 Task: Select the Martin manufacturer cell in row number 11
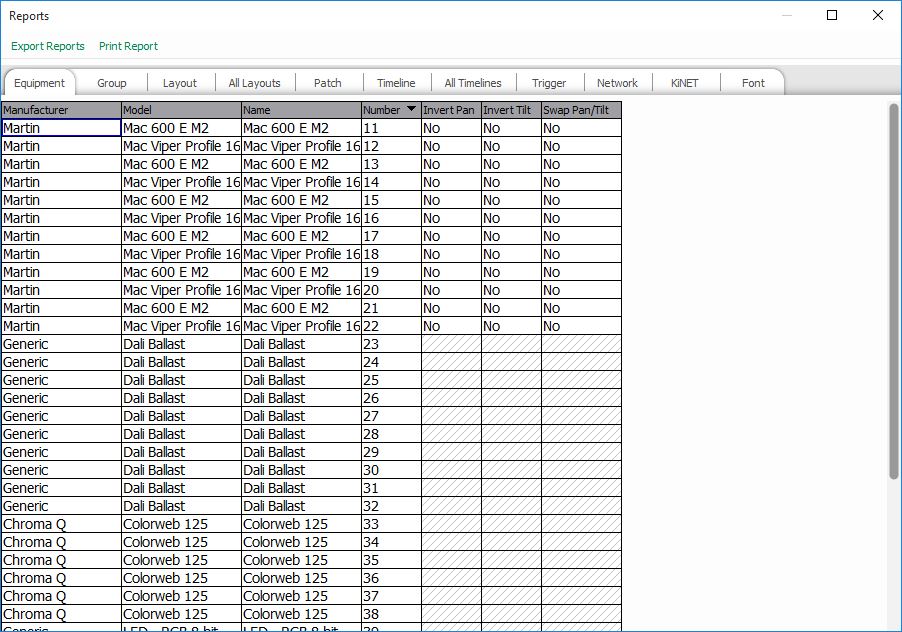[x=61, y=128]
